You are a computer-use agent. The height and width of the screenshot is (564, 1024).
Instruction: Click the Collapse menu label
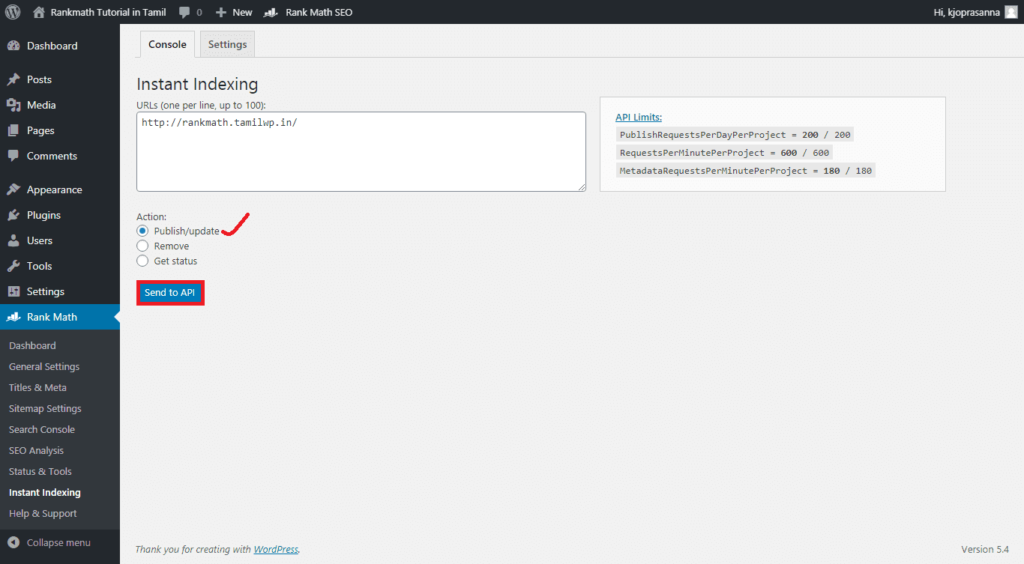pos(58,542)
